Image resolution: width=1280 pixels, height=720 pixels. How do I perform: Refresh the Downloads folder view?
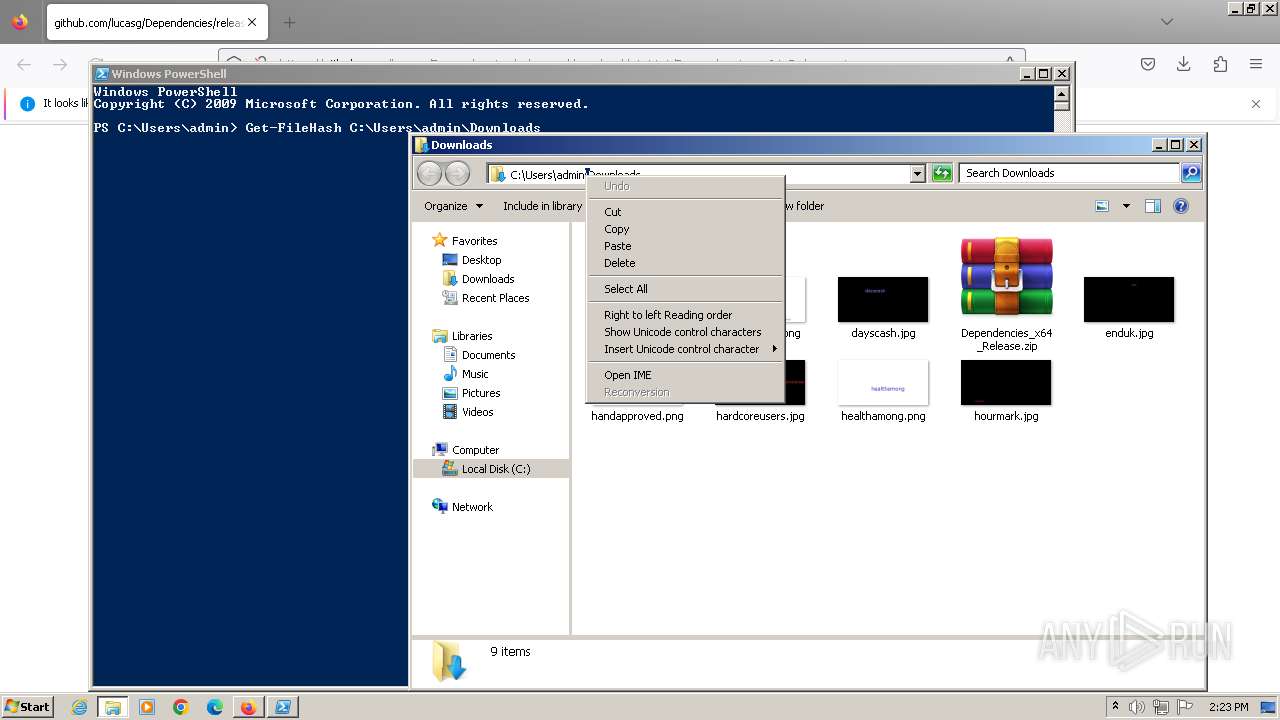click(942, 174)
